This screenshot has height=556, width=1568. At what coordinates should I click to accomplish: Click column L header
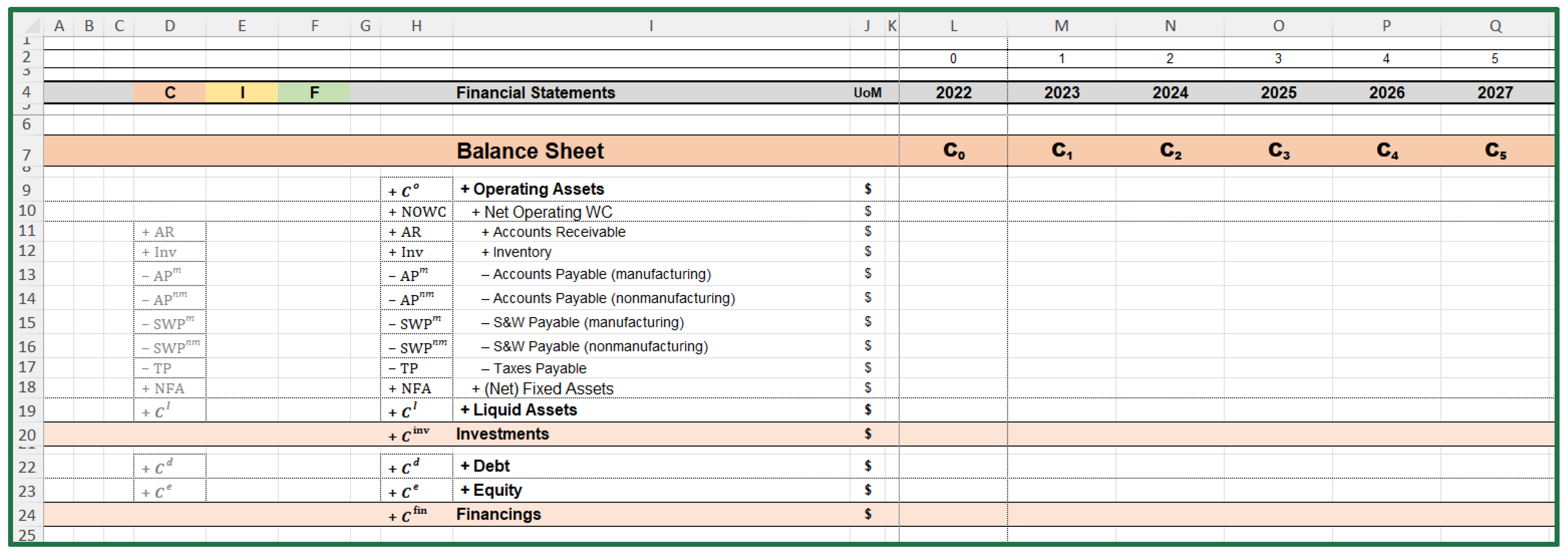click(x=953, y=26)
